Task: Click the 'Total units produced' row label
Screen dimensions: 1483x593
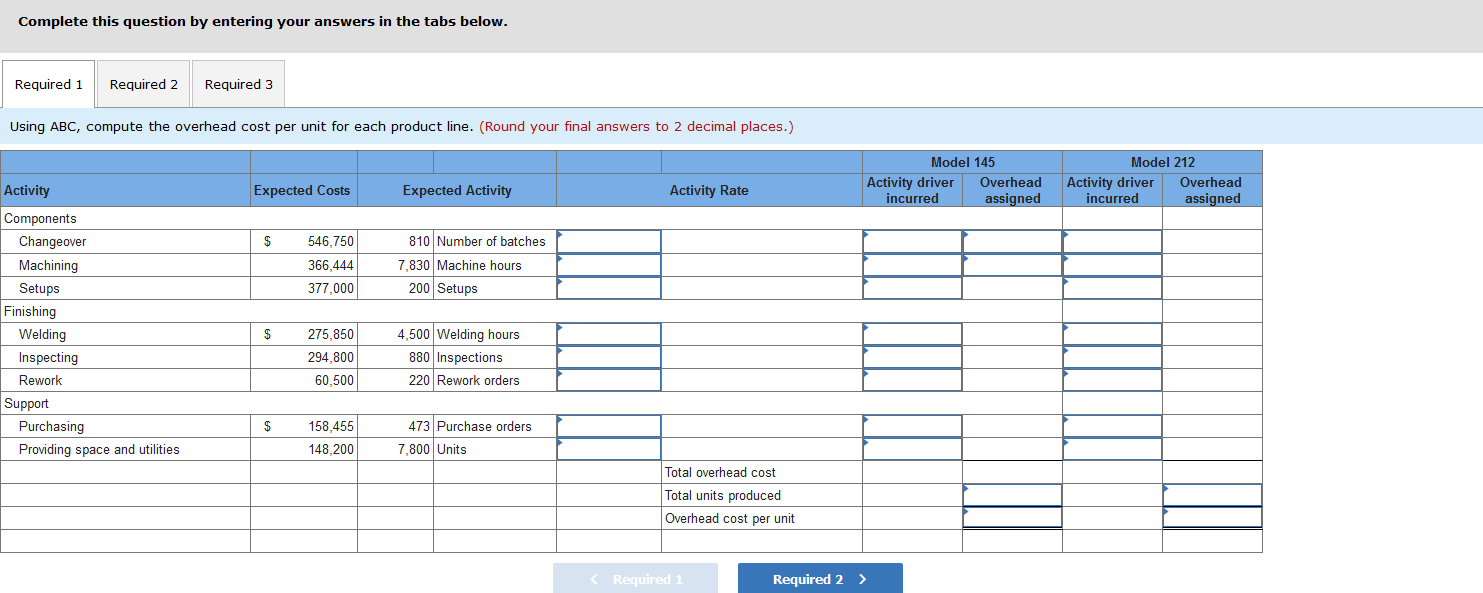Action: 723,495
